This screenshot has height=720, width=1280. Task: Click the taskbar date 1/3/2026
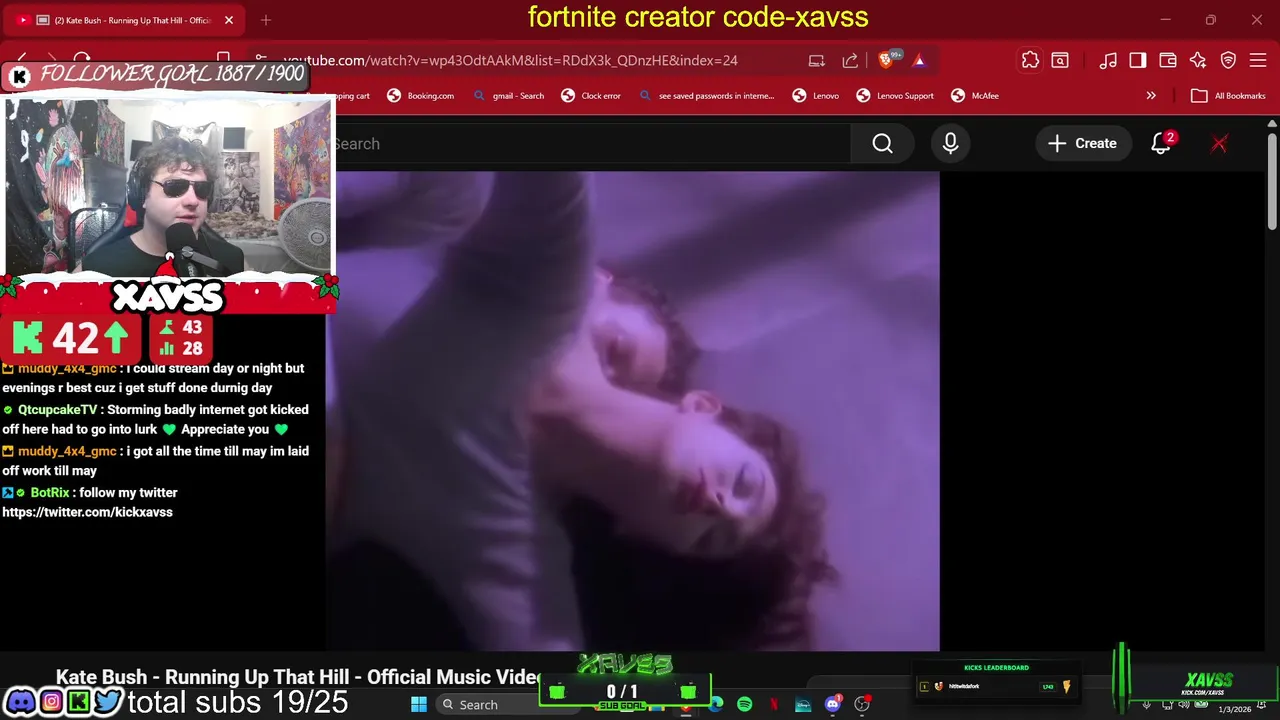coord(1234,709)
